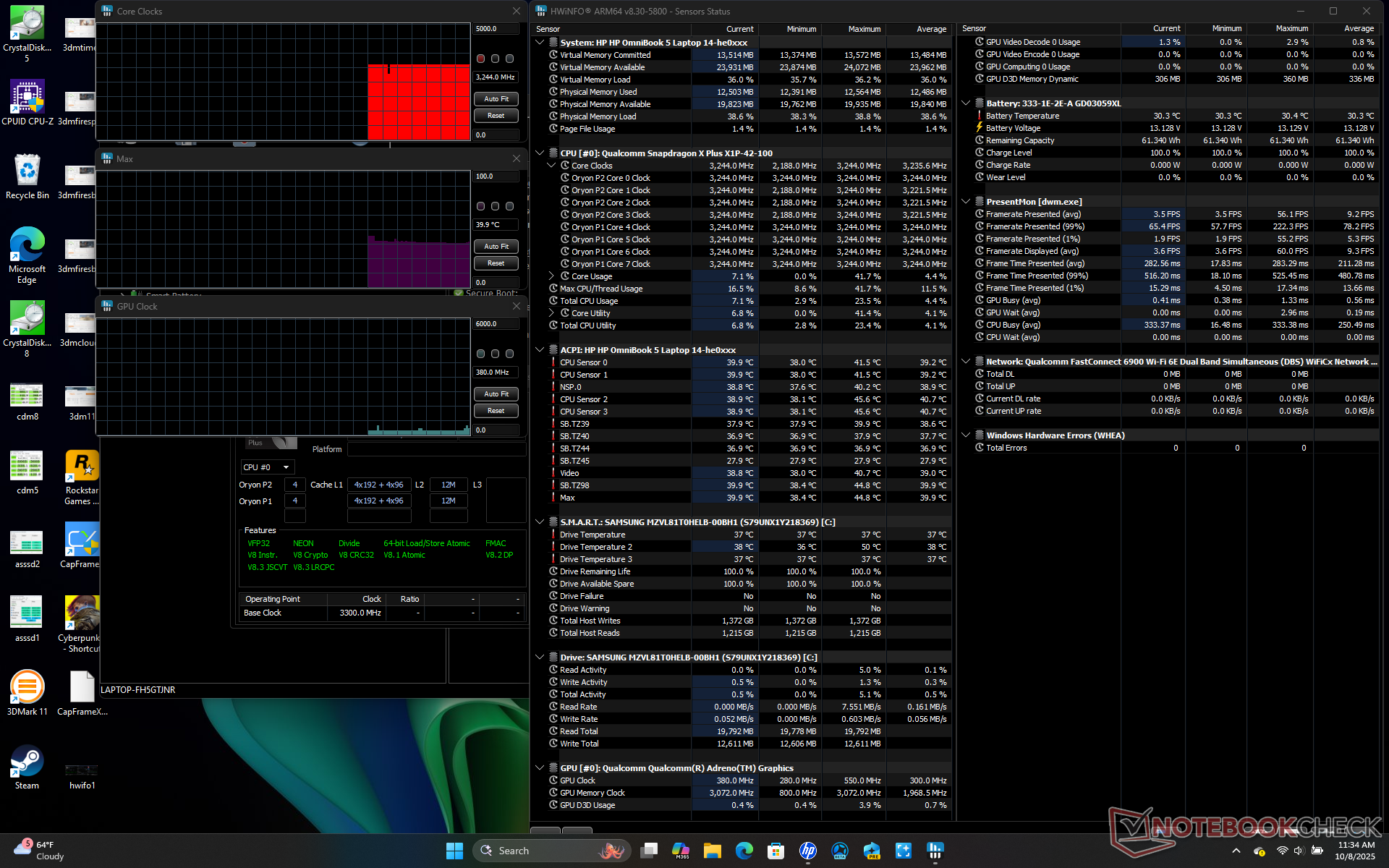Select the last radio dot in the GPU Clock graph

point(509,354)
